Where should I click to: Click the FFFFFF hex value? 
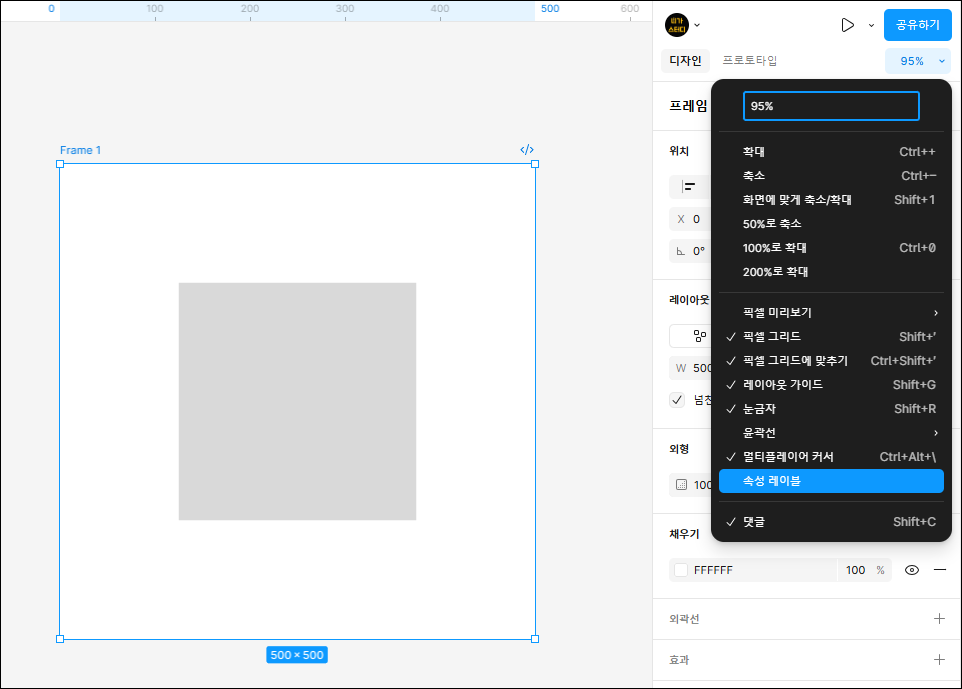tap(713, 570)
